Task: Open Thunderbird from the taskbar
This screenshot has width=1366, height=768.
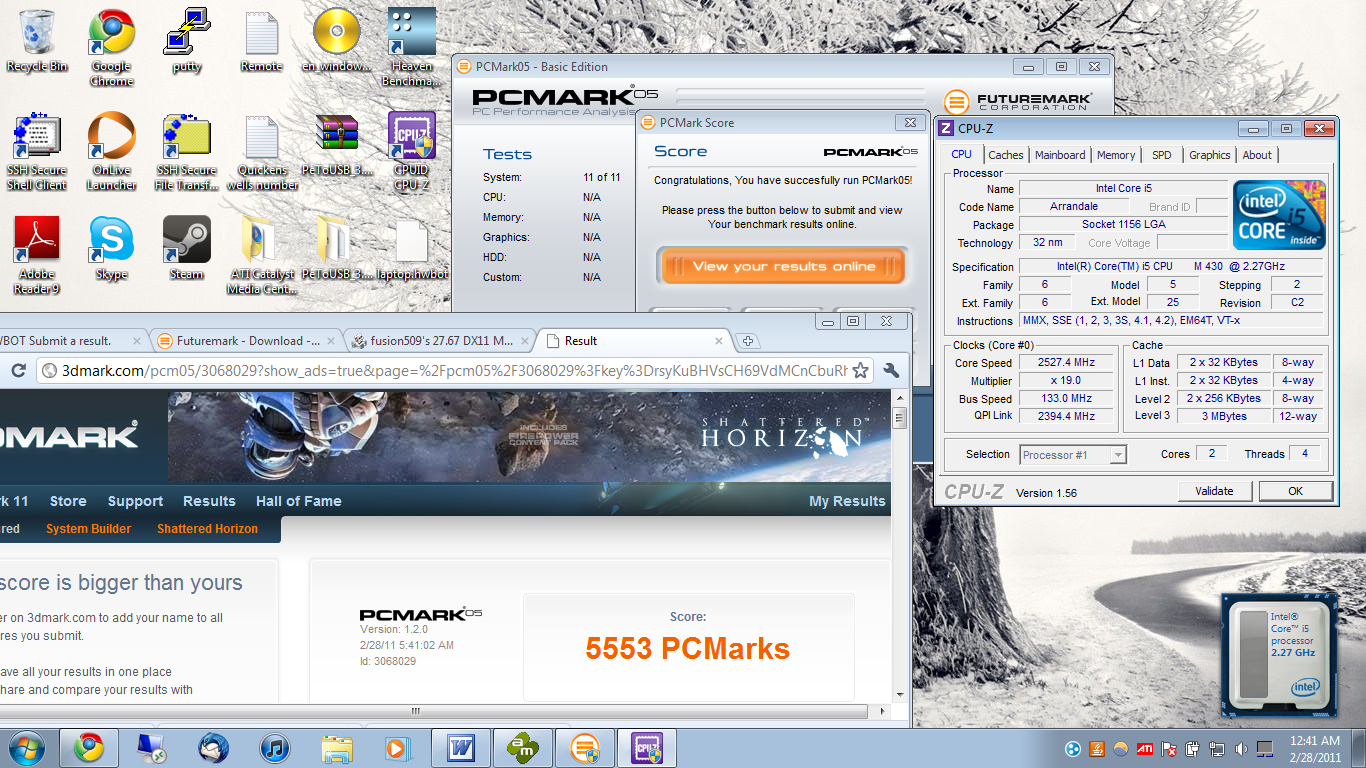Action: point(212,748)
